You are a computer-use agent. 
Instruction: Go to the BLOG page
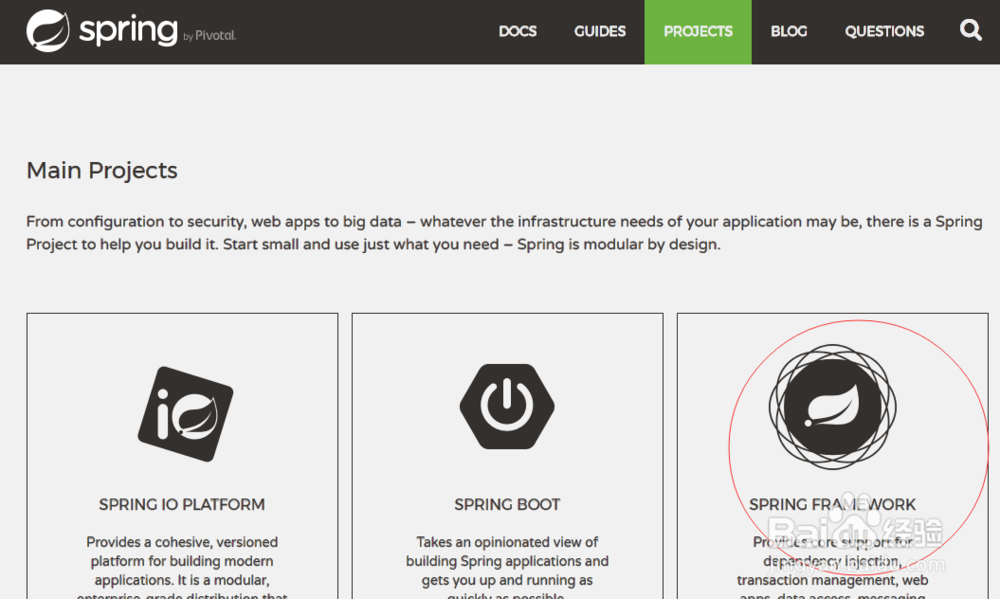tap(788, 31)
